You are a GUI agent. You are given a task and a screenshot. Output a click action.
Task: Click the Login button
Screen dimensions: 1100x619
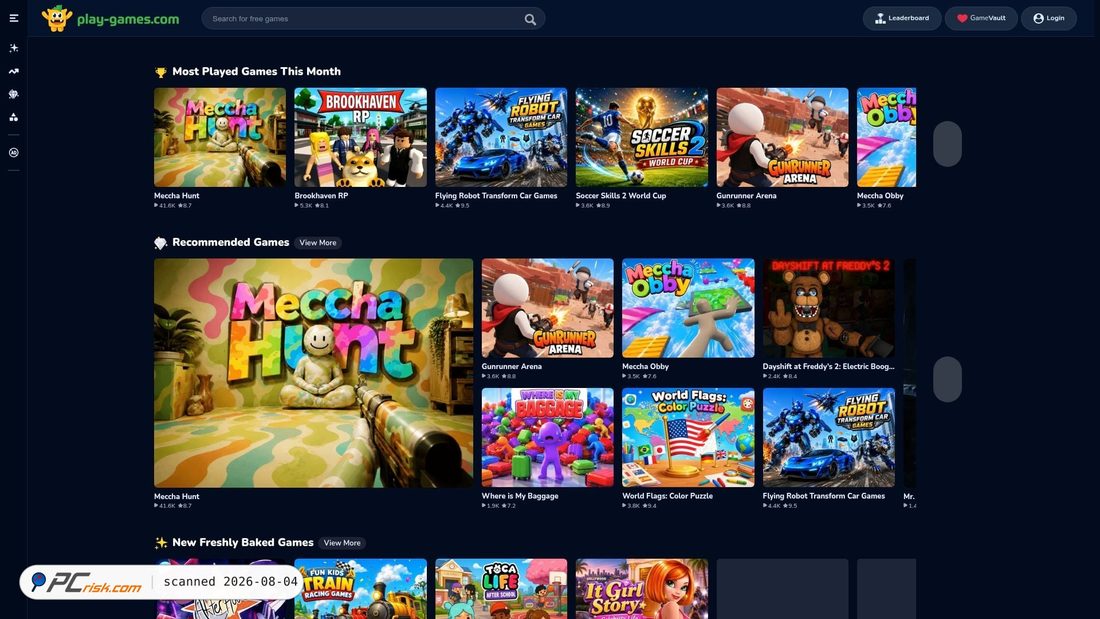pyautogui.click(x=1049, y=18)
